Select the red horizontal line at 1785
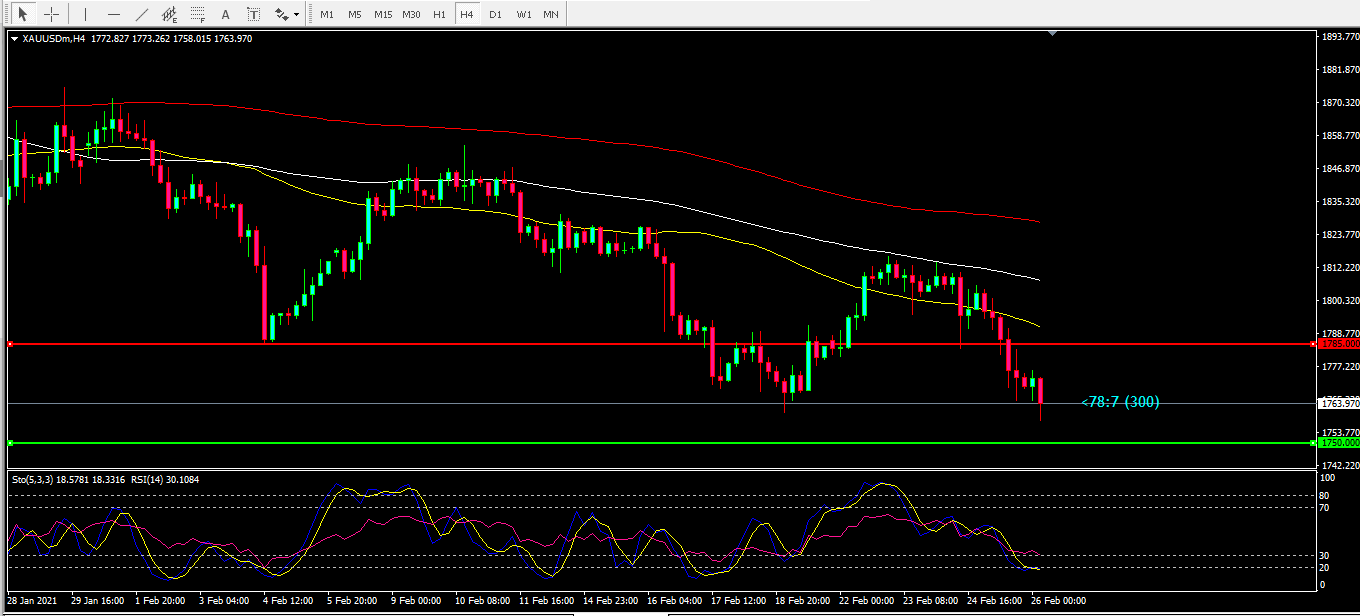Screen dimensions: 1360x616 [x=600, y=344]
